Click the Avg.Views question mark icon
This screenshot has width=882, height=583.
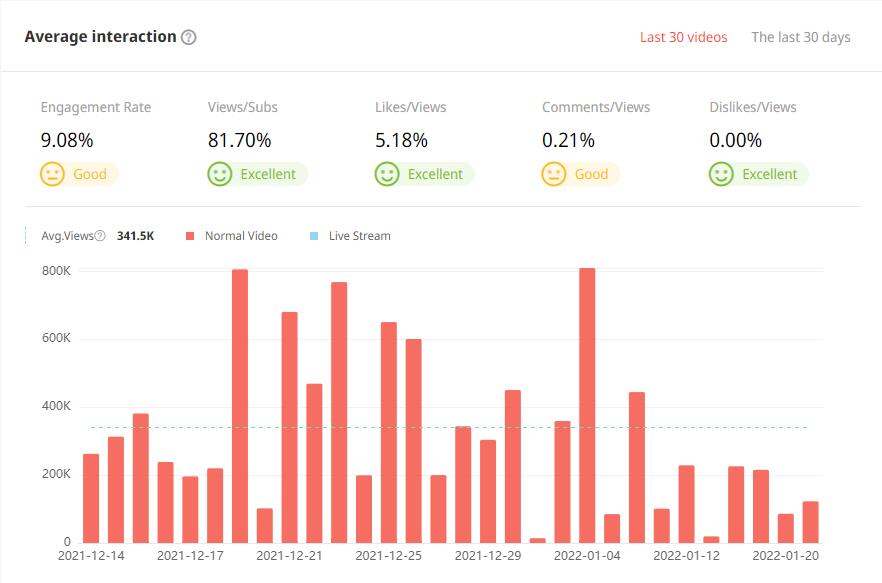[x=100, y=236]
